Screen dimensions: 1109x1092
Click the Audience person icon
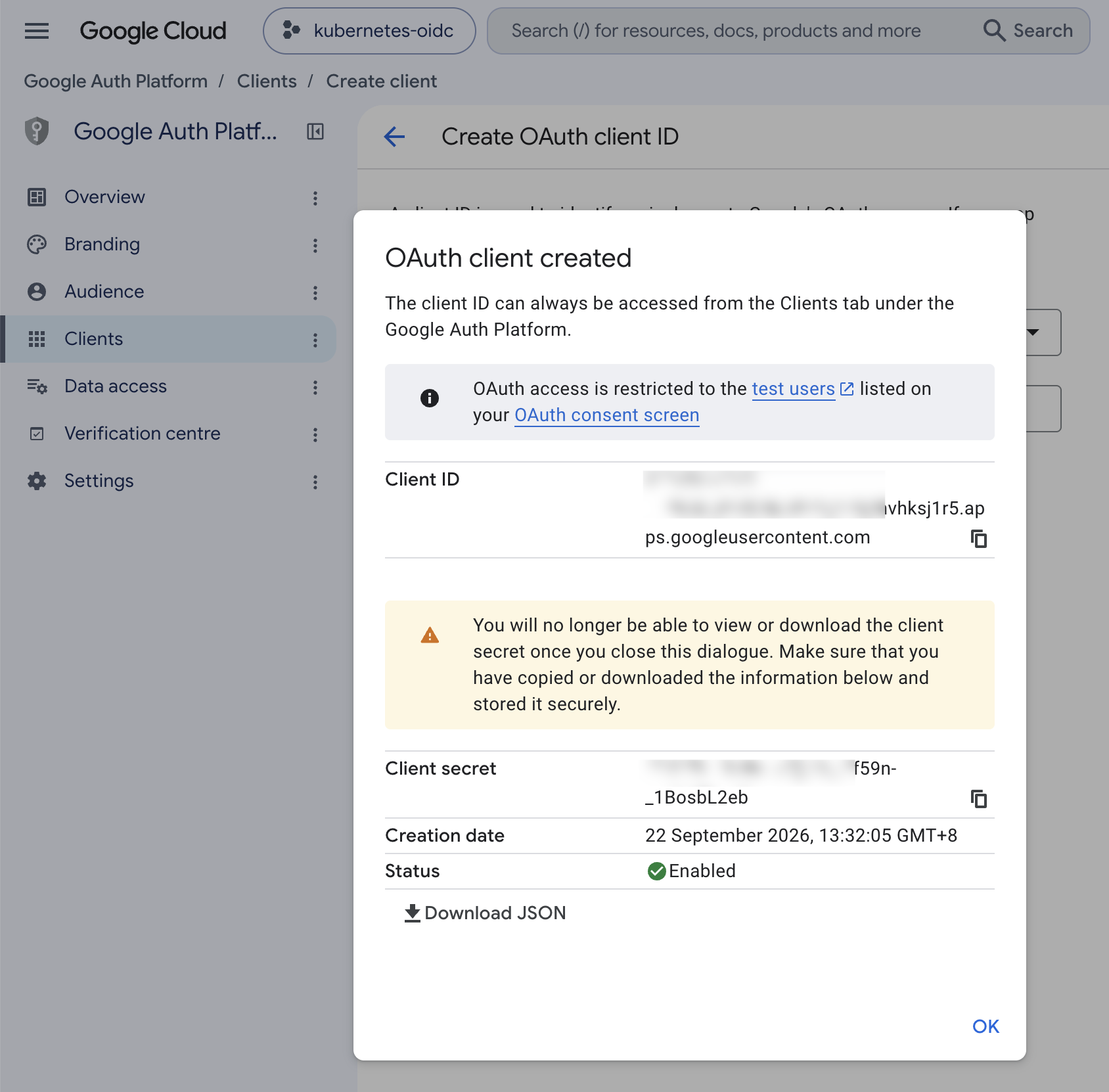click(x=37, y=292)
